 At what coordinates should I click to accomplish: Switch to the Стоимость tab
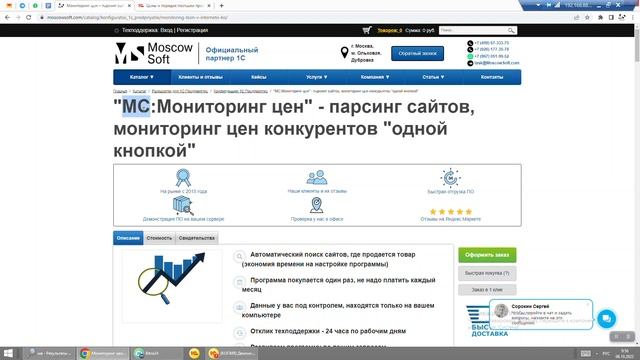coord(159,238)
